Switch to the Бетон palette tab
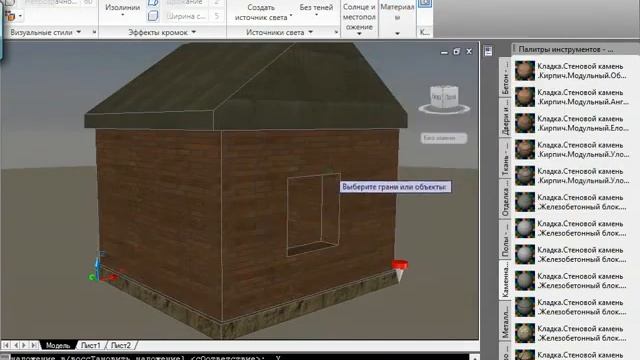 (x=505, y=78)
